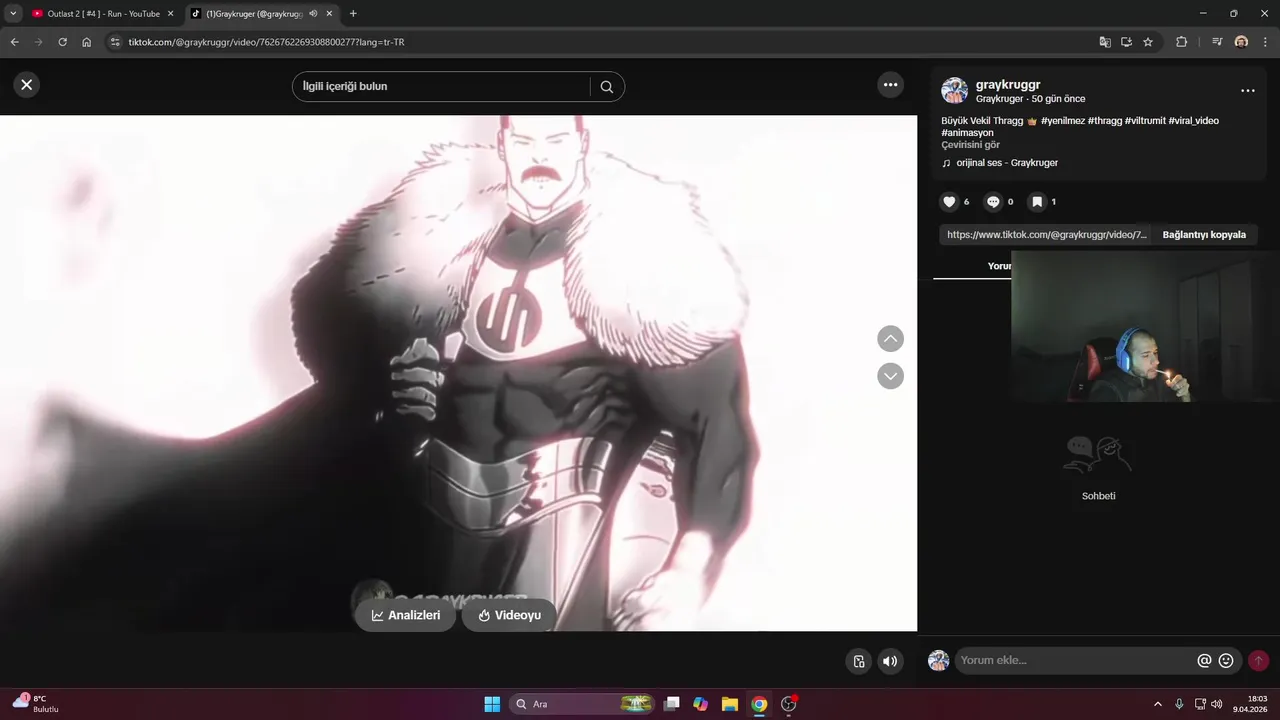Viewport: 1280px width, 720px height.
Task: Go to previous video with up arrow
Action: pyautogui.click(x=890, y=339)
